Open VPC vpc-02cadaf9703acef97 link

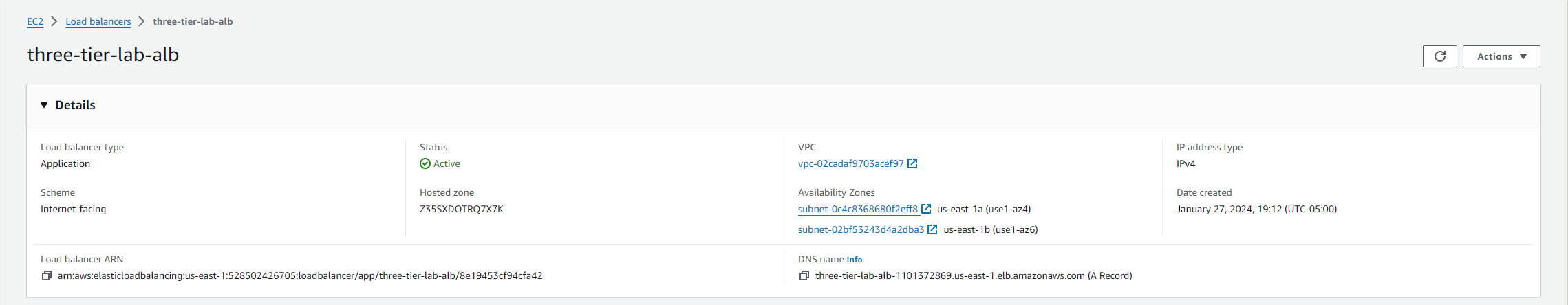pyautogui.click(x=850, y=163)
